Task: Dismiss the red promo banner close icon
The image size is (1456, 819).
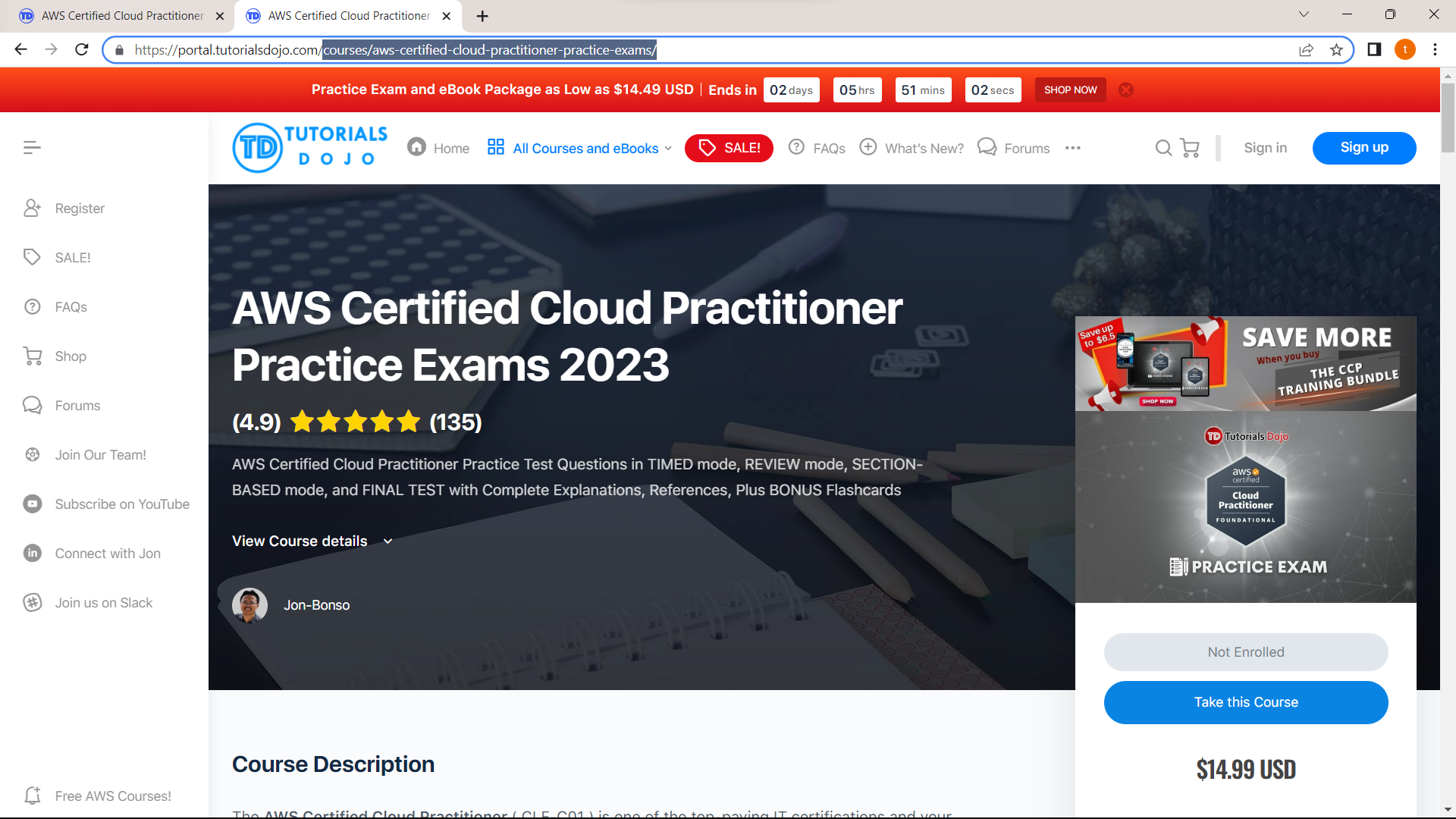Action: point(1126,89)
